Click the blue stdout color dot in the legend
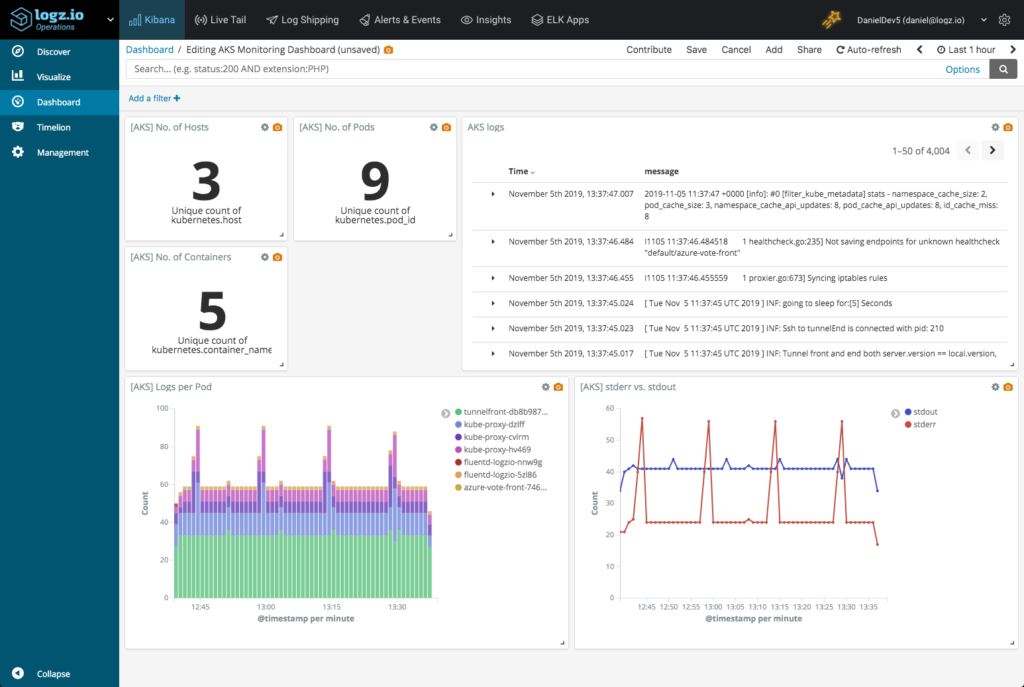The height and width of the screenshot is (687, 1024). tap(906, 411)
